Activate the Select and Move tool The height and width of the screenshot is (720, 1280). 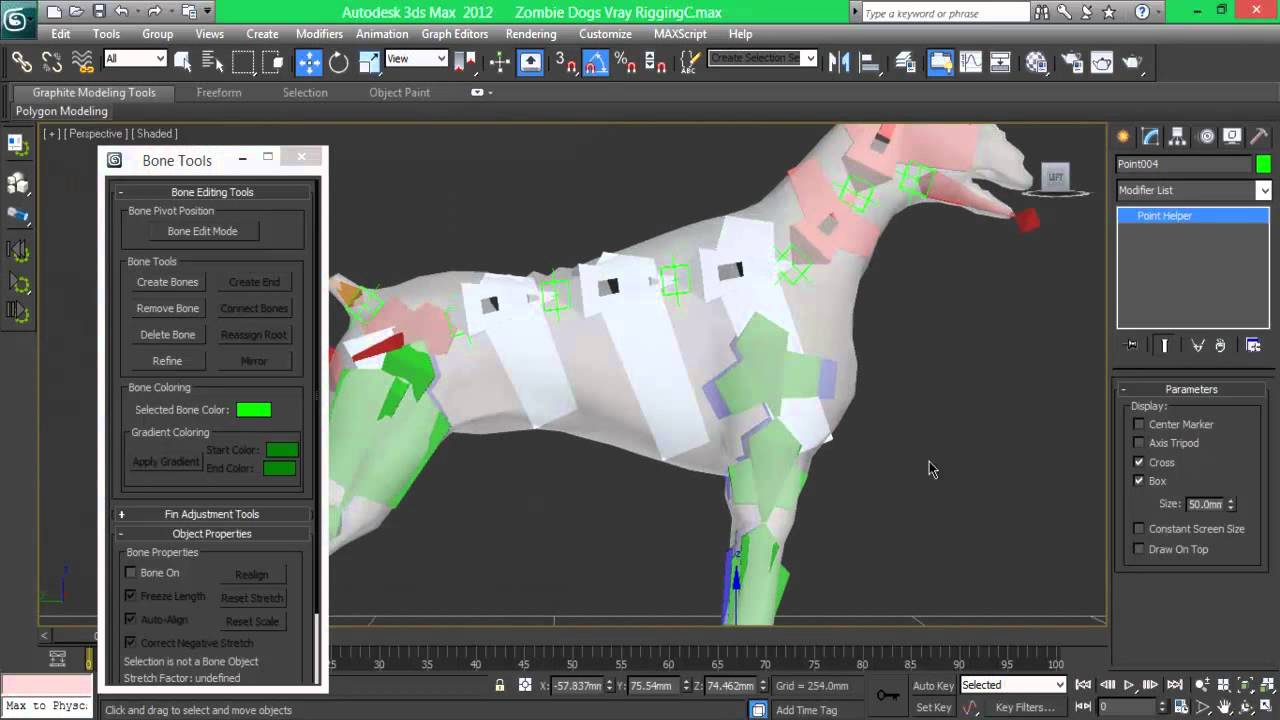coord(309,62)
